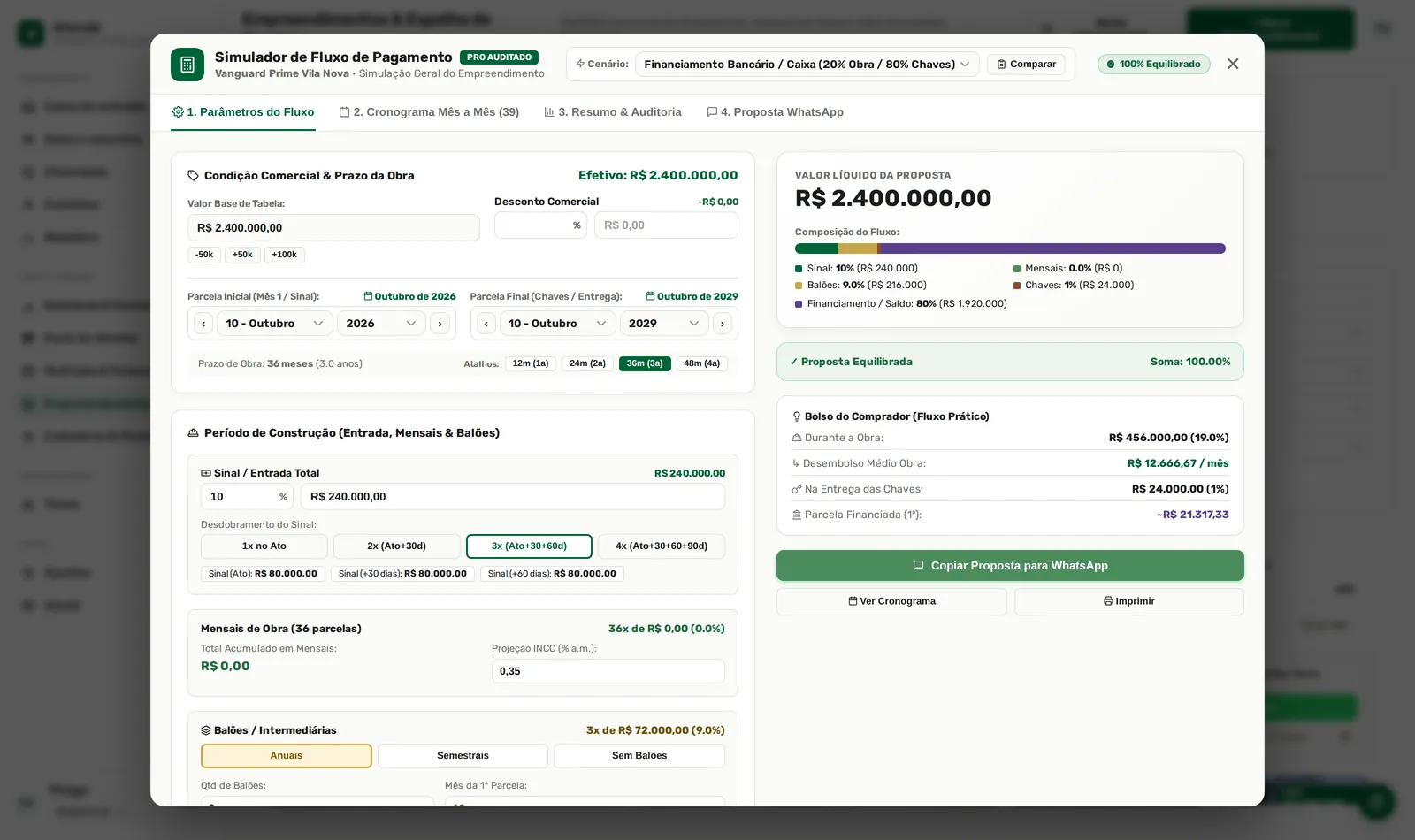
Task: Open 2. Cronograma Mês a Mês tab
Action: click(429, 112)
